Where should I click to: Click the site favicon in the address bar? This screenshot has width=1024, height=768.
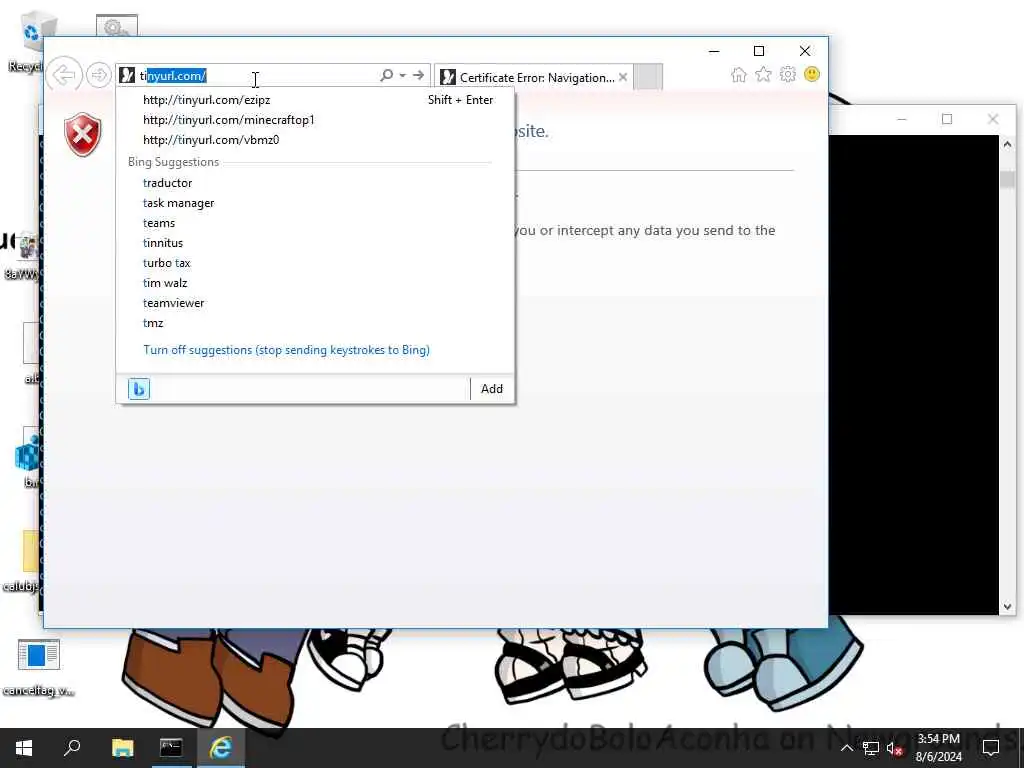coord(127,76)
